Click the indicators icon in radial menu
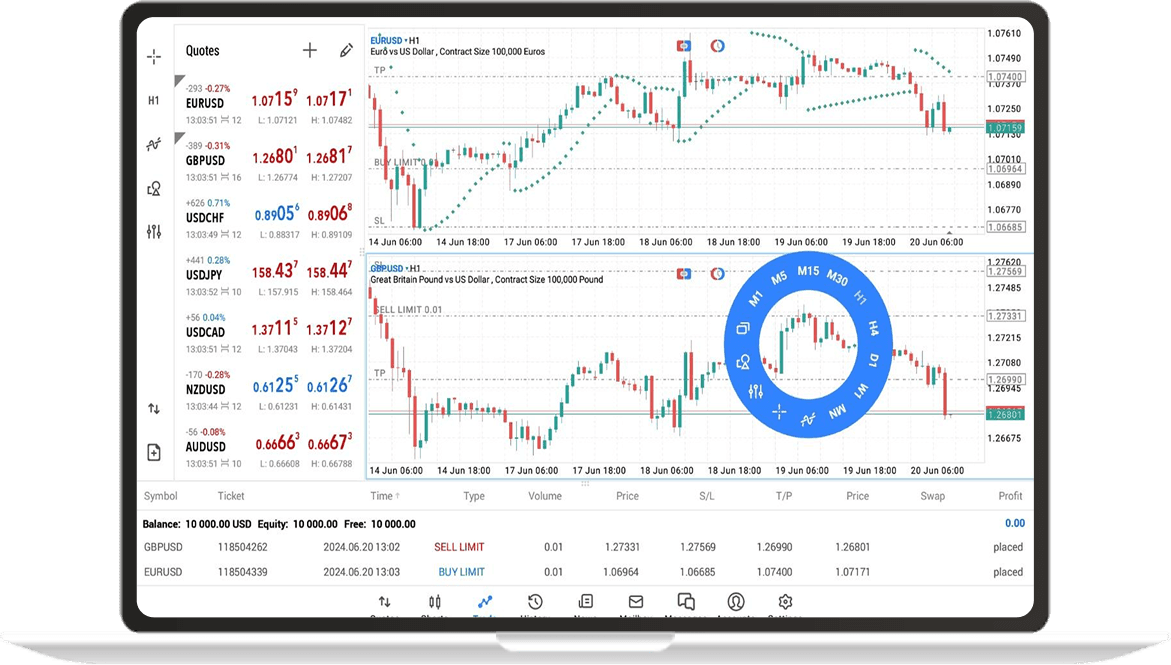This screenshot has width=1171, height=665. click(808, 420)
